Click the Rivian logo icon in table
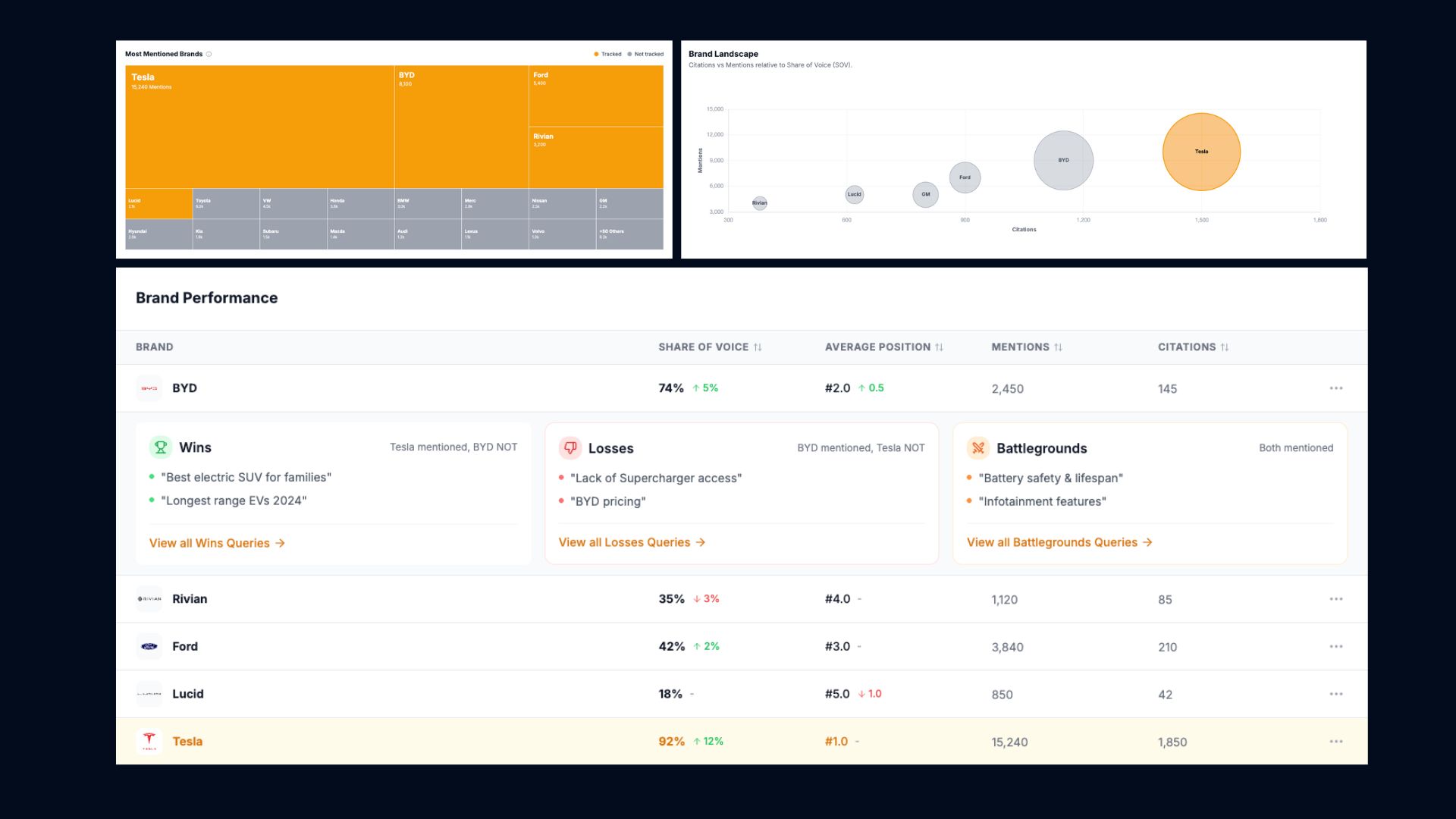1456x819 pixels. click(149, 599)
